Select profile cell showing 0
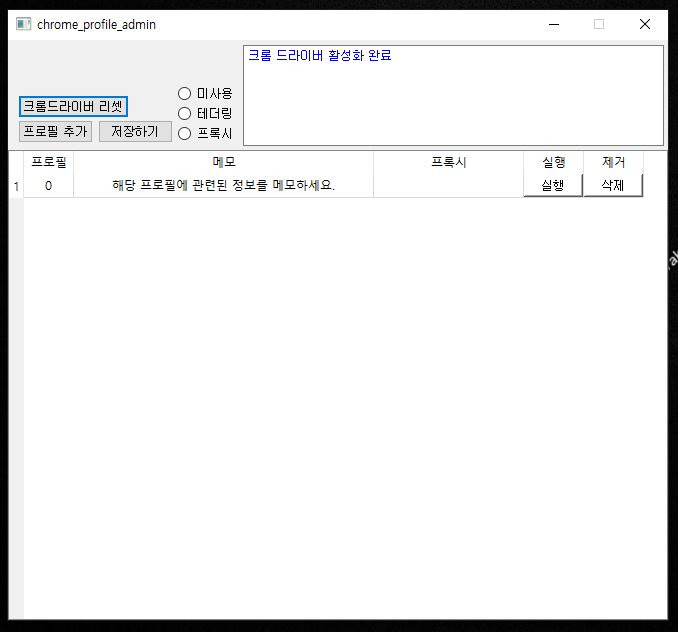The image size is (678, 632). pos(48,186)
